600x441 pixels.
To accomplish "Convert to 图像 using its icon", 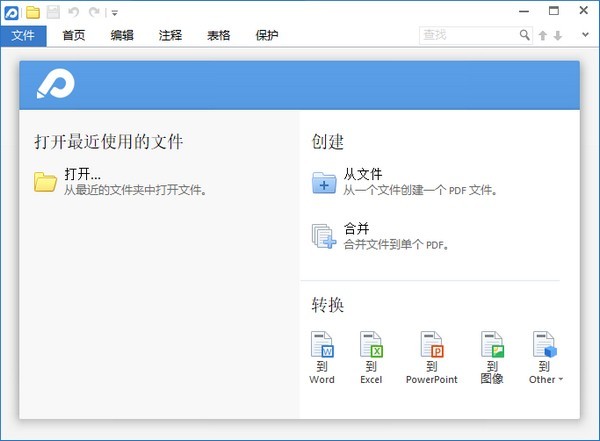I will point(492,344).
